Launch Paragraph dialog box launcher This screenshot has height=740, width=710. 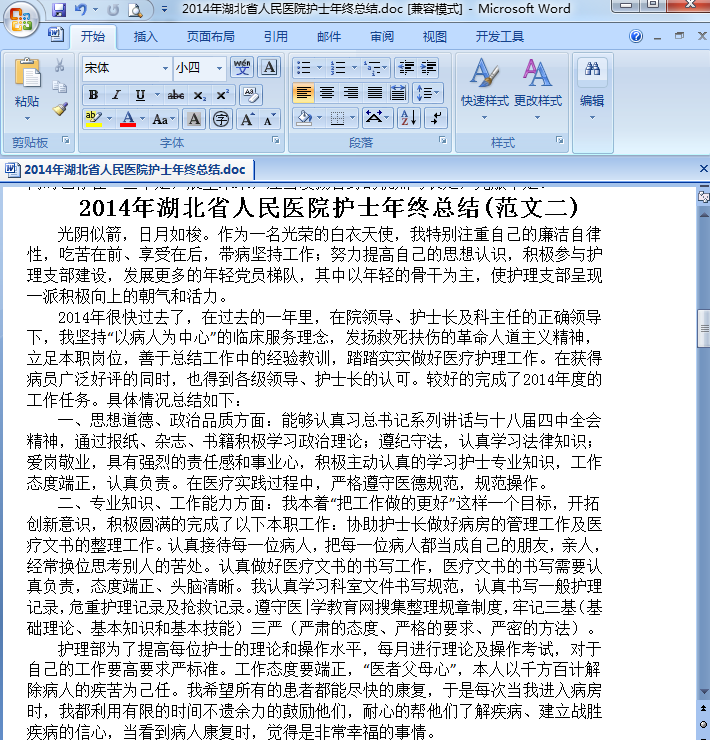coord(443,140)
